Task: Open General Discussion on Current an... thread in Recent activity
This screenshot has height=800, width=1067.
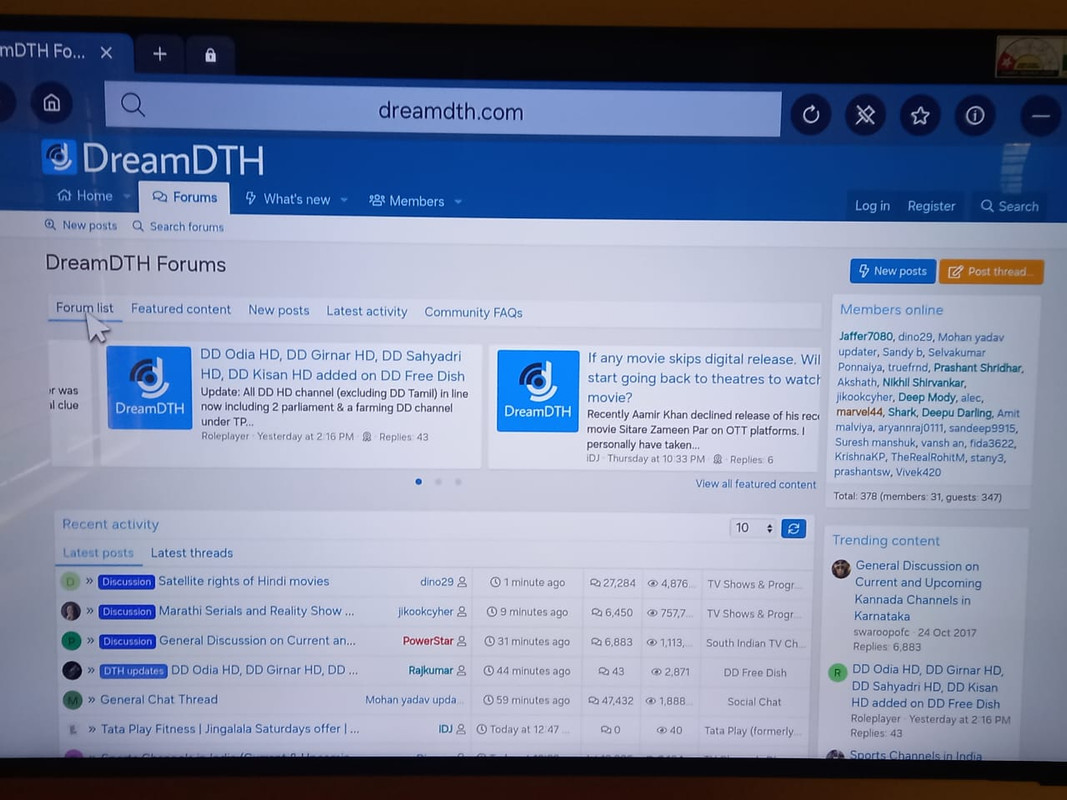Action: (257, 640)
